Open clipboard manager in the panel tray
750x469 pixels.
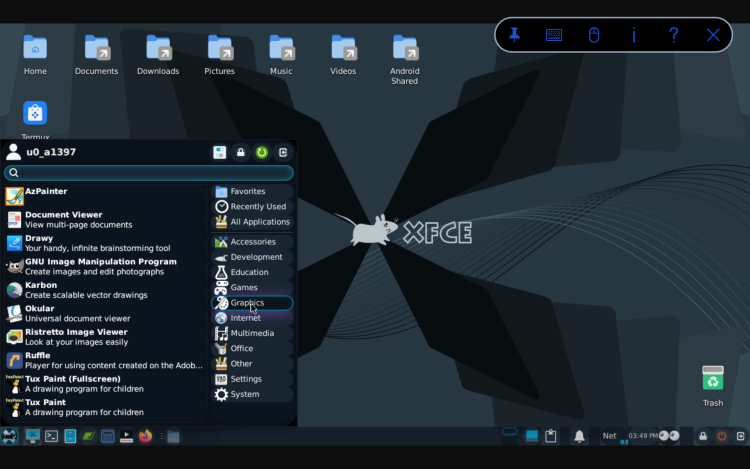click(551, 436)
